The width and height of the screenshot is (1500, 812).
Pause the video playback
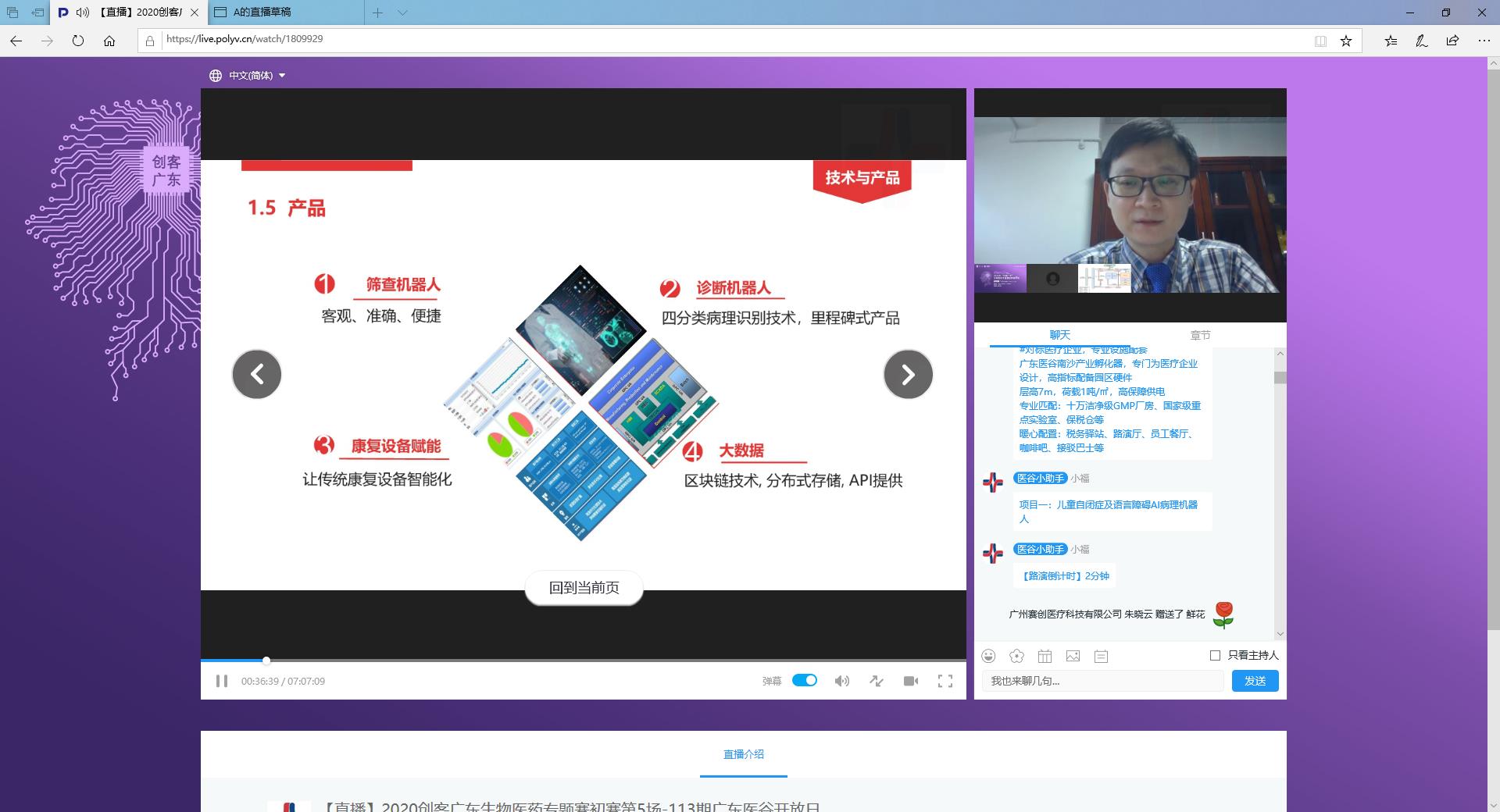(222, 681)
